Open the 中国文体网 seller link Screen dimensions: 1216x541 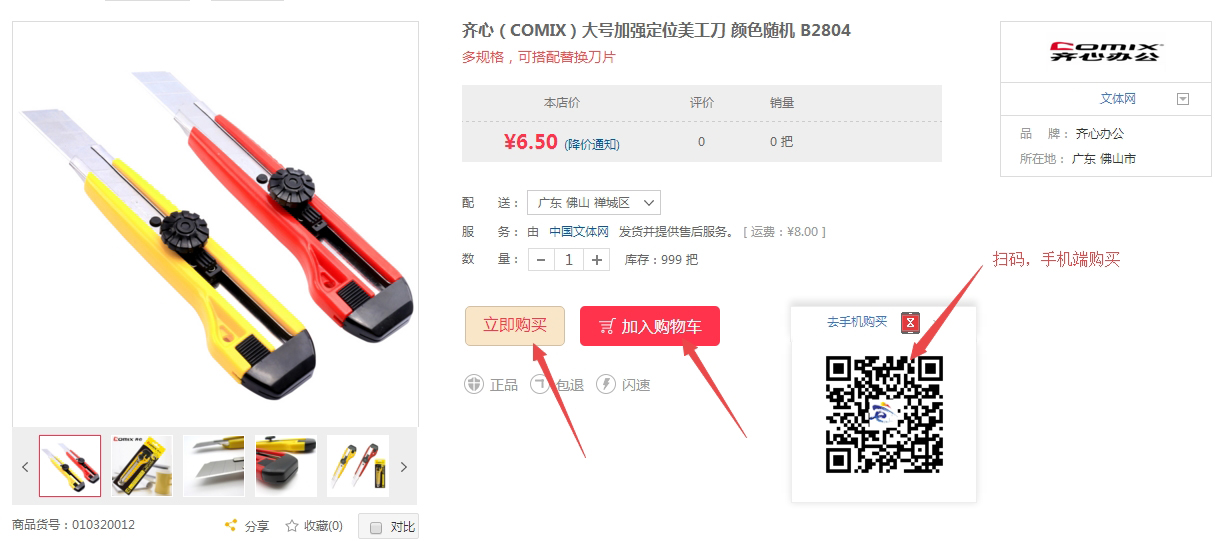579,231
